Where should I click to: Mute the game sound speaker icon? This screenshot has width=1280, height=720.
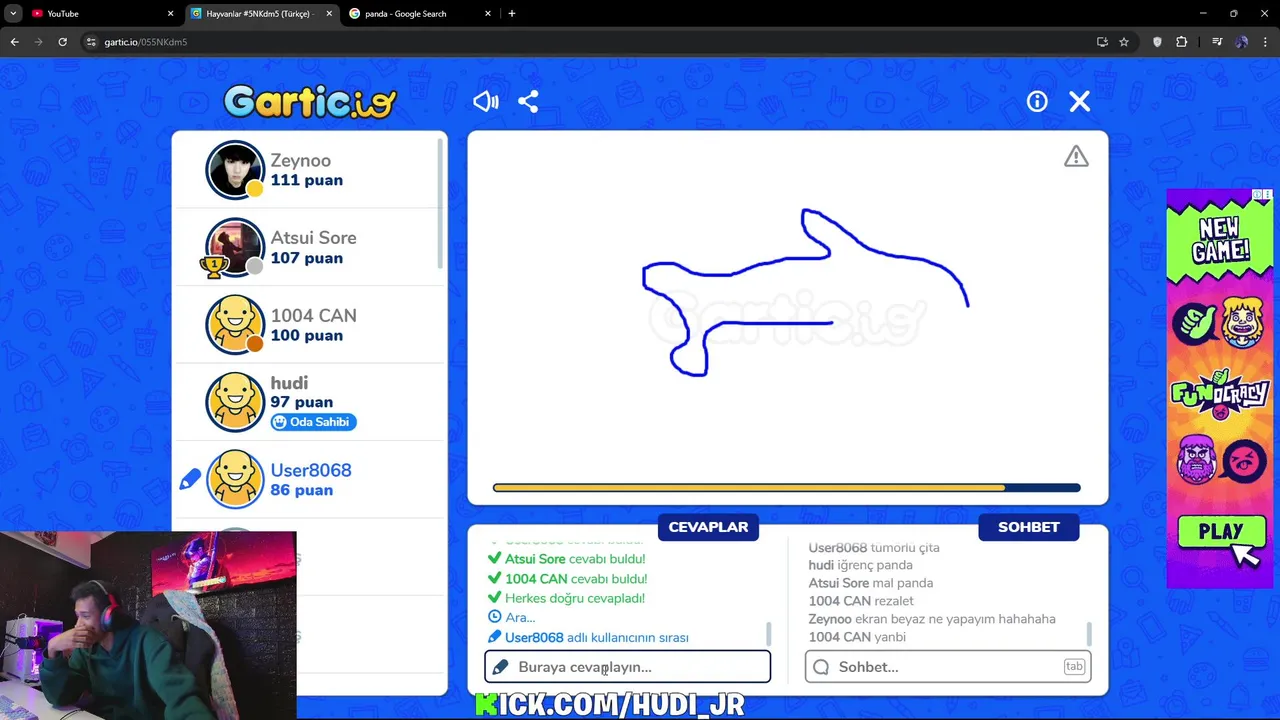[x=486, y=101]
